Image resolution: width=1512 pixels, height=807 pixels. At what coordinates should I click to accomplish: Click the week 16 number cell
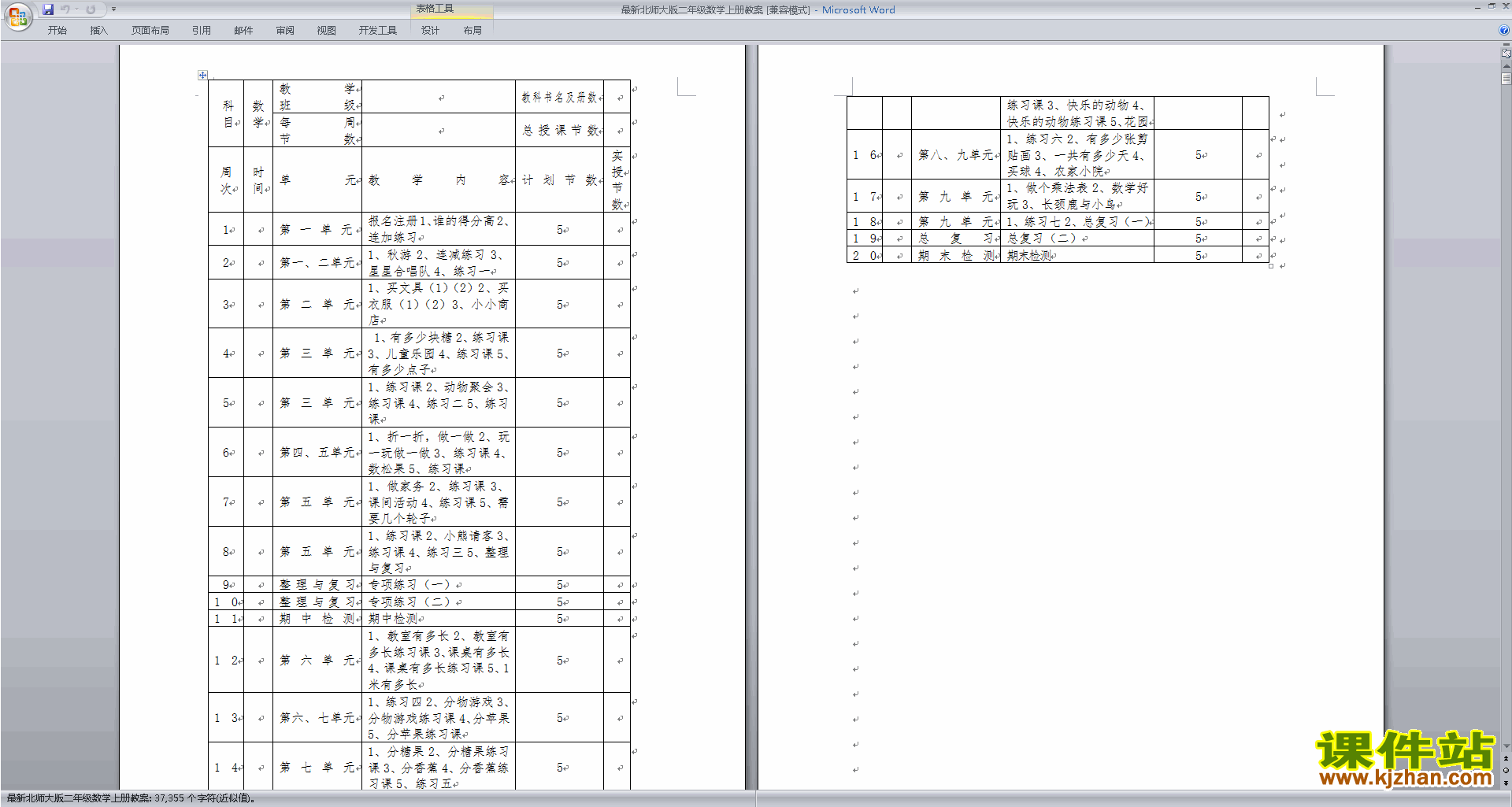coord(865,155)
